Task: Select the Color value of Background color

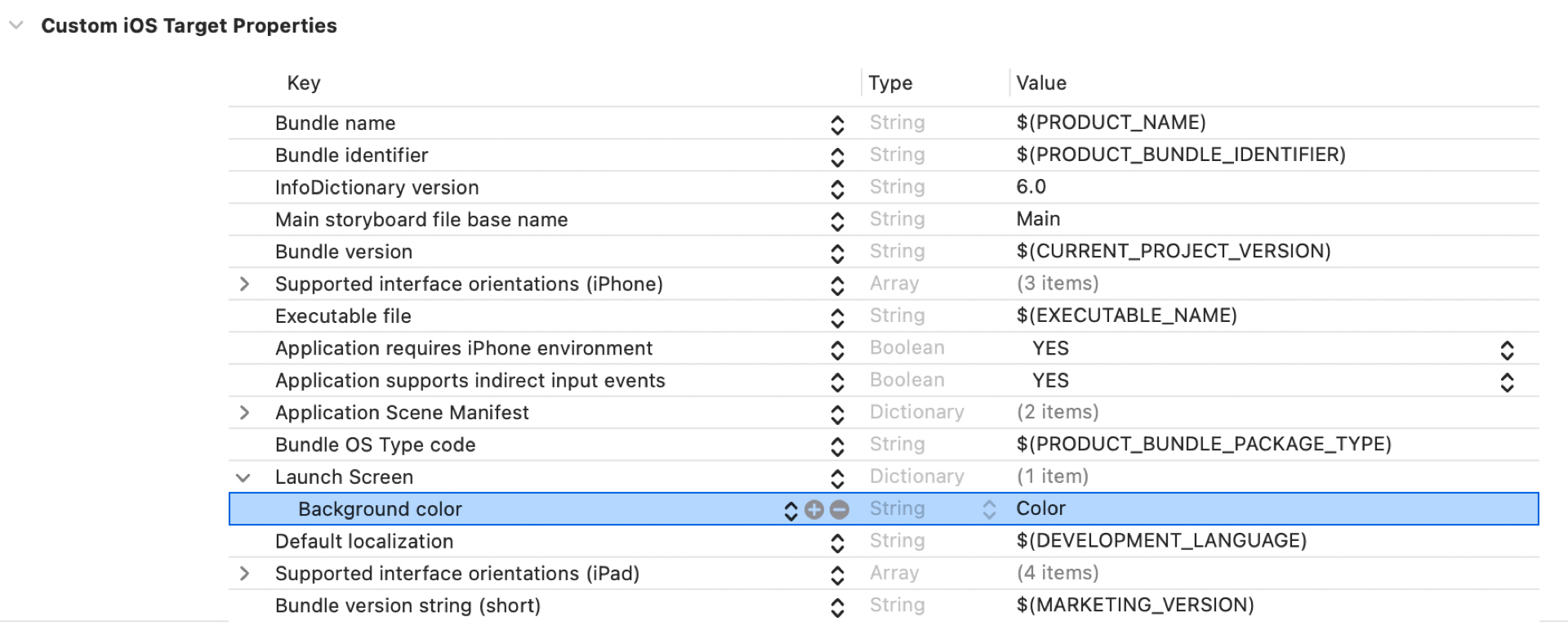Action: [1040, 508]
